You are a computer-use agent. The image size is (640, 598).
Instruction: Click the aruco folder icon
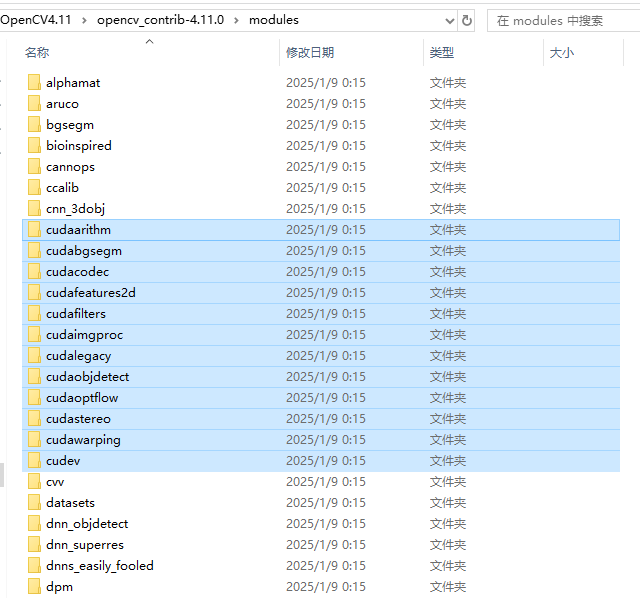[x=34, y=103]
